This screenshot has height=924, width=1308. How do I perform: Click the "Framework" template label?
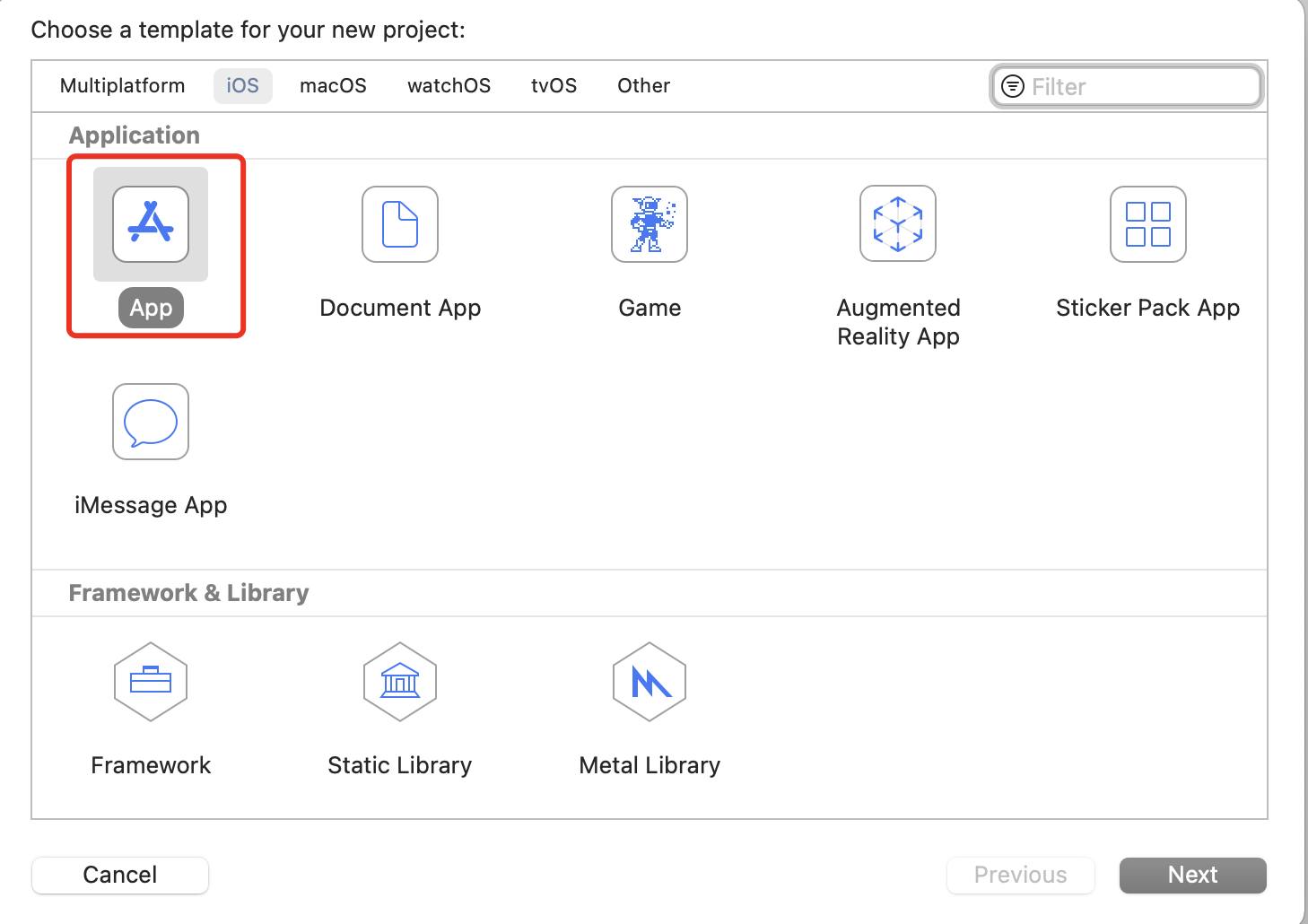coord(151,765)
